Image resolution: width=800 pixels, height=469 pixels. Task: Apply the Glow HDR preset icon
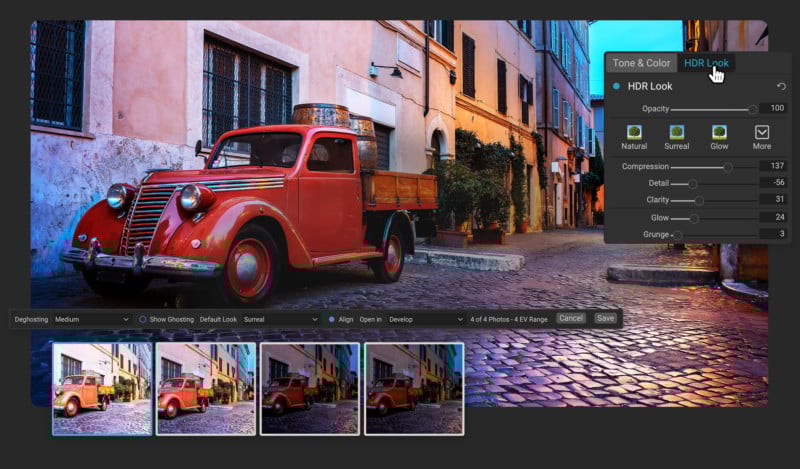click(x=719, y=132)
